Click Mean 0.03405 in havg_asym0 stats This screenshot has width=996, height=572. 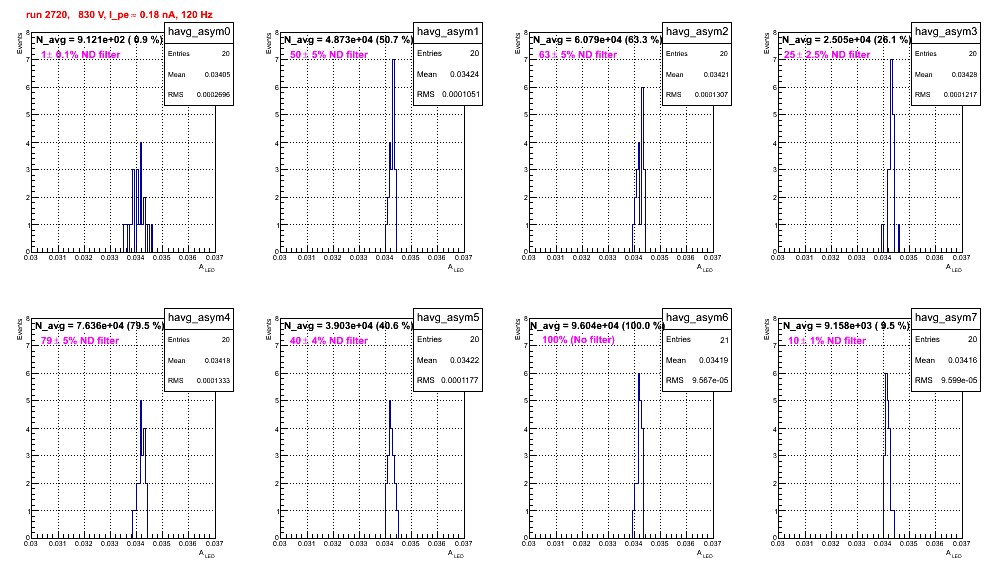coord(199,74)
